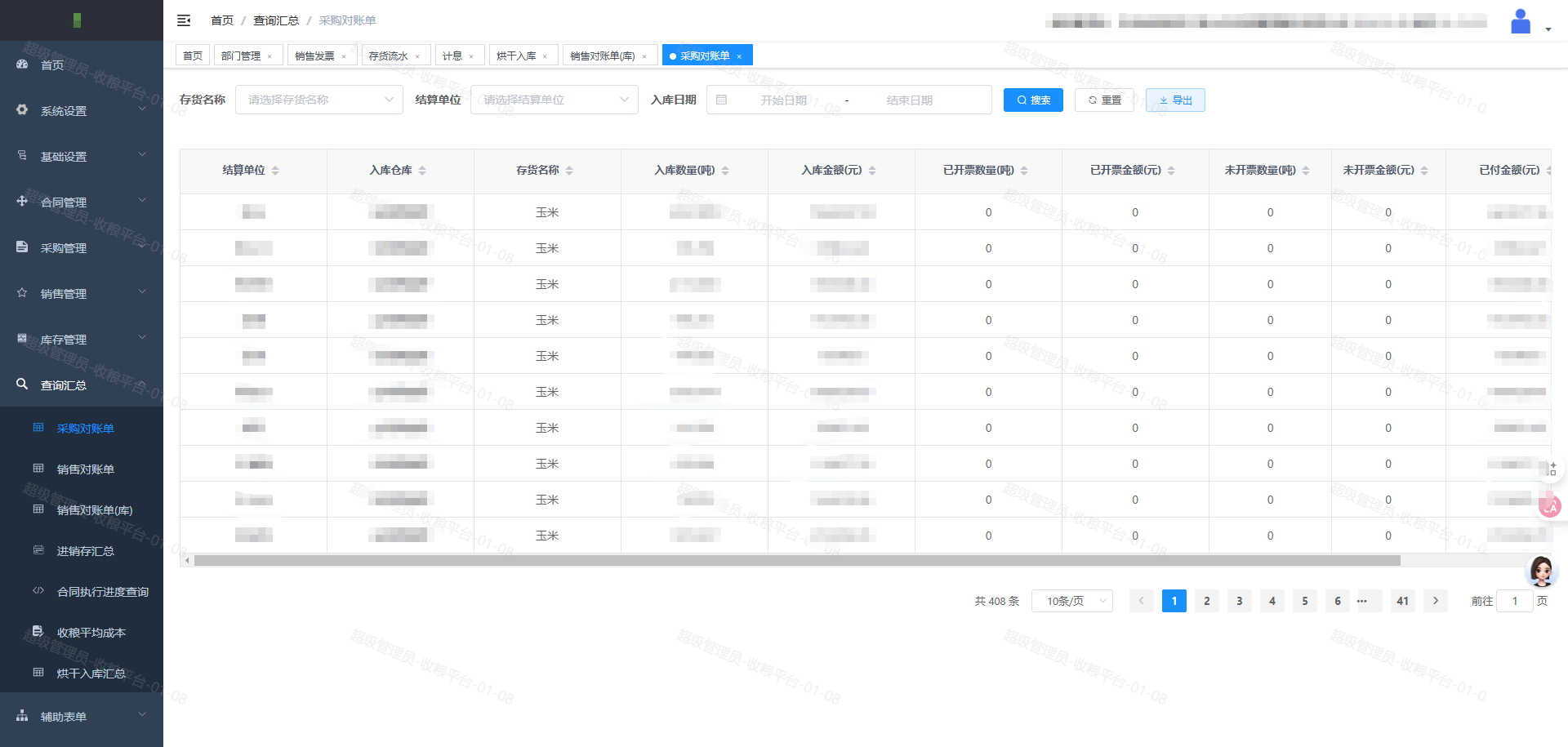
Task: Click the user avatar icon at top right
Action: tap(1520, 20)
